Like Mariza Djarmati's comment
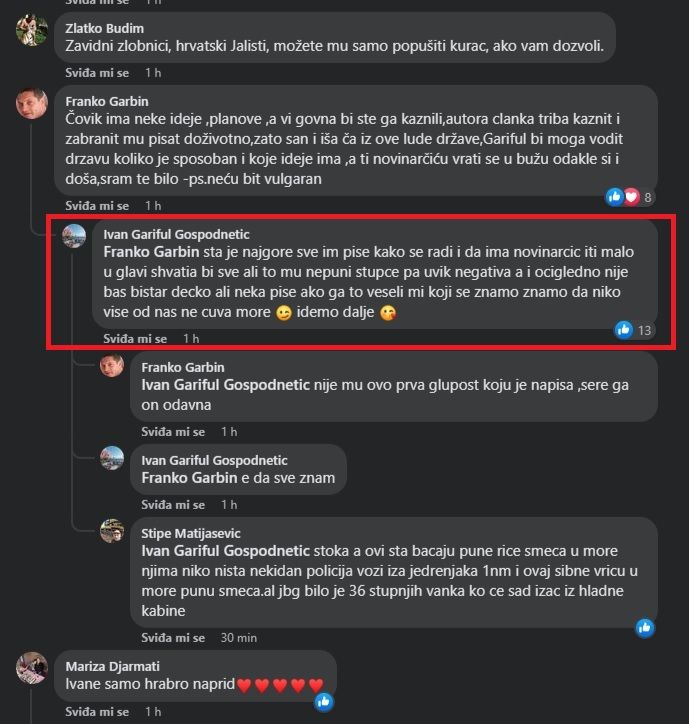 tap(97, 712)
